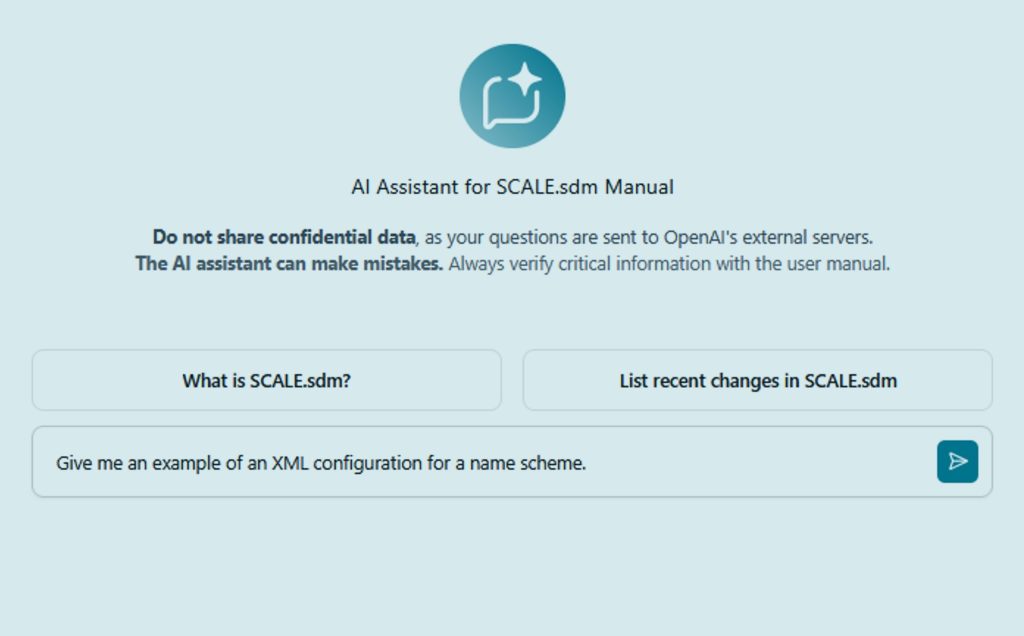
Task: Click the send message arrow icon
Action: (957, 461)
